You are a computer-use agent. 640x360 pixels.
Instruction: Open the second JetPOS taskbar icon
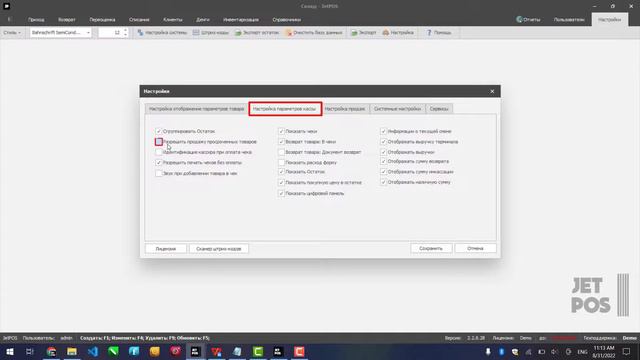point(278,351)
